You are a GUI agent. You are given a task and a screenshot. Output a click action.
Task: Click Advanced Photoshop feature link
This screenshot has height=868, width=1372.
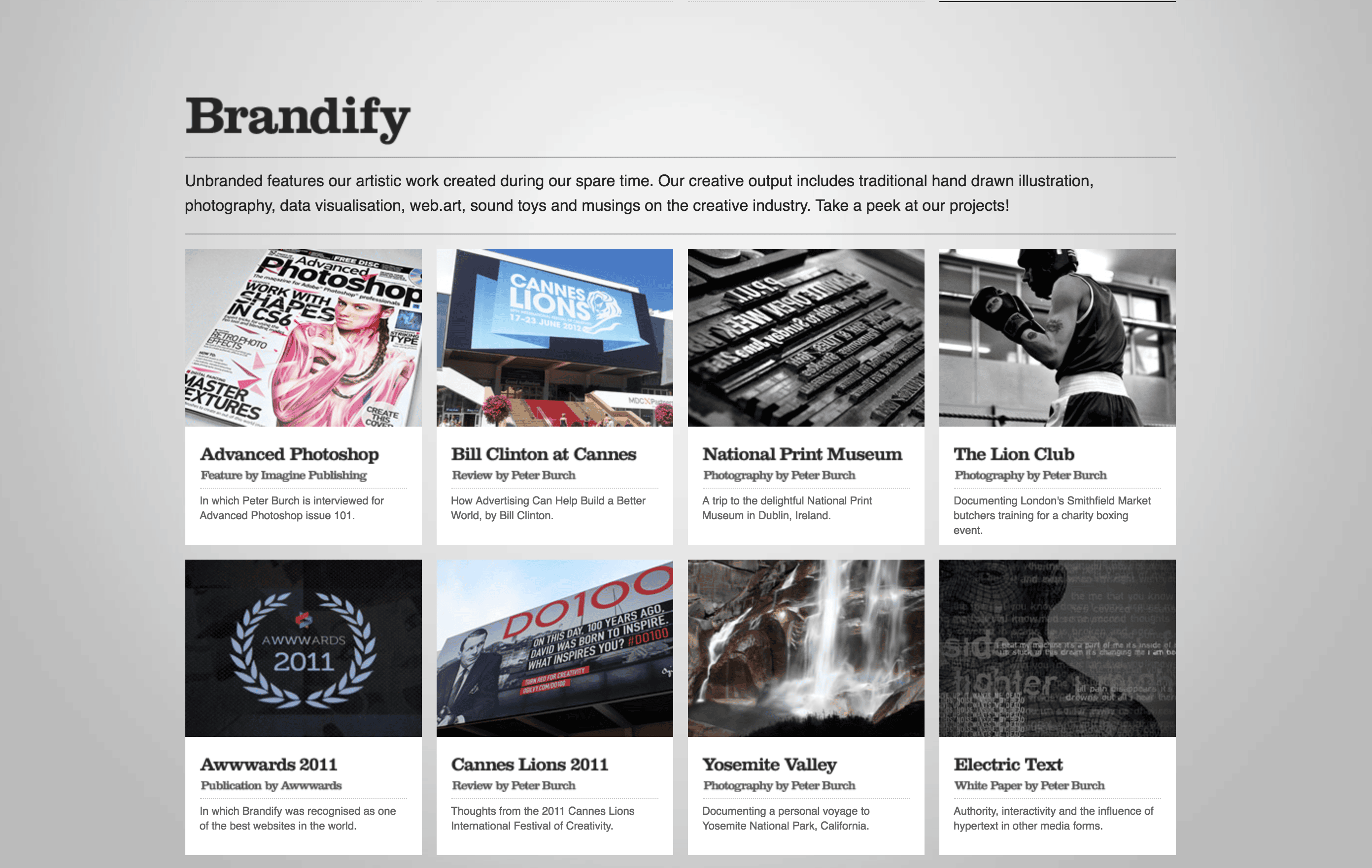tap(289, 454)
